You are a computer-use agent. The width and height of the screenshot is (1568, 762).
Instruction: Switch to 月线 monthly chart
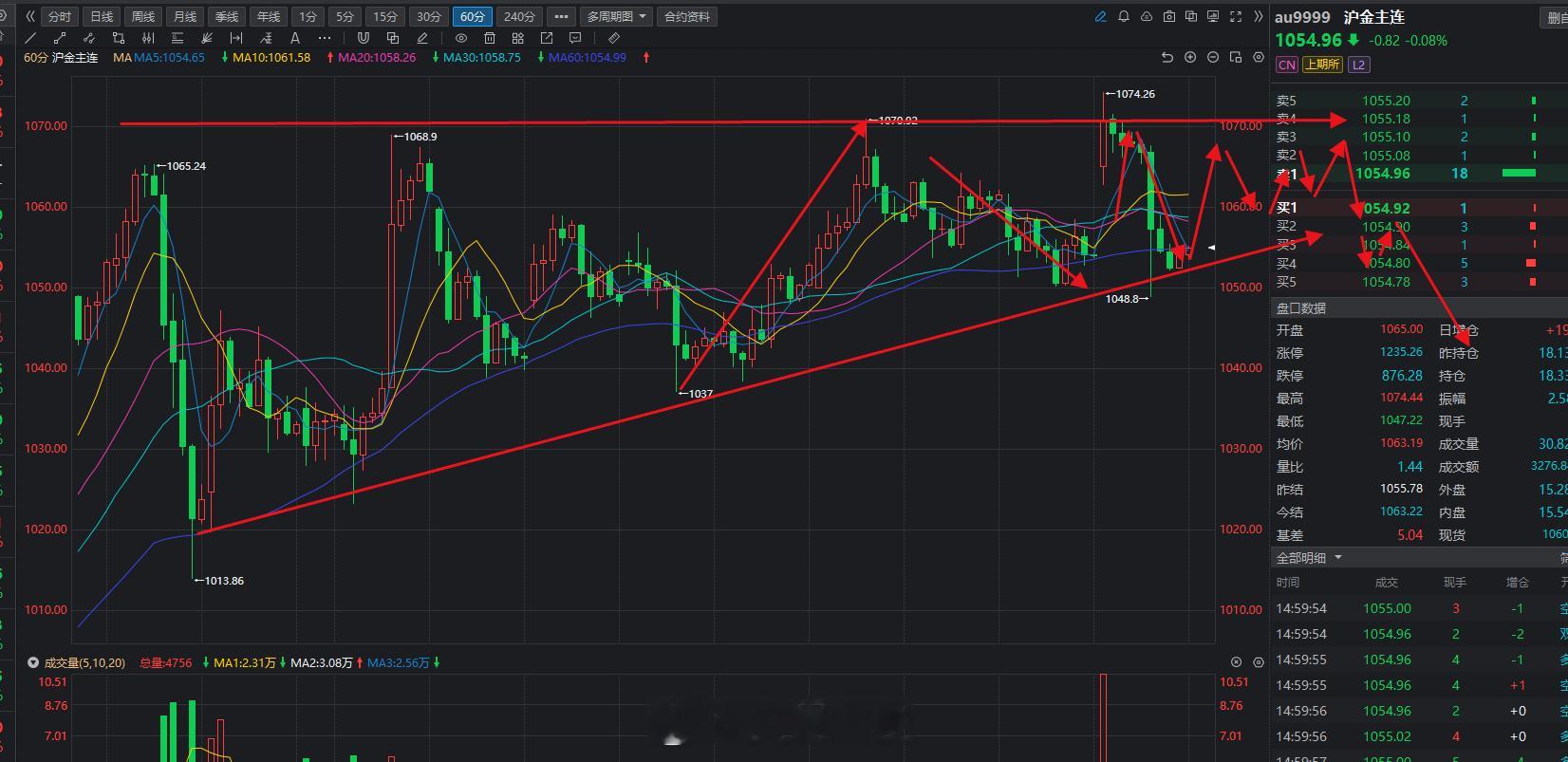point(184,16)
